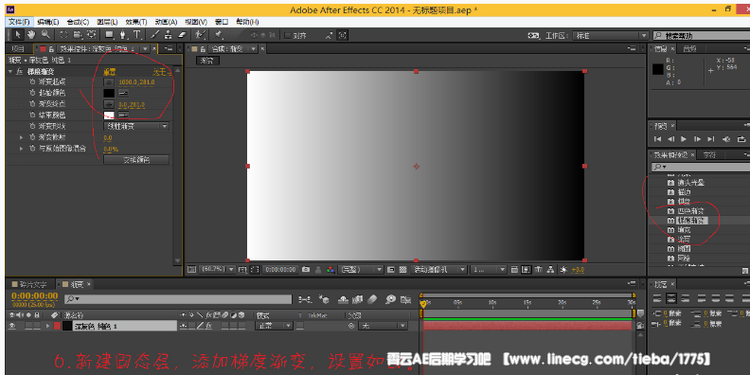Switch to the Character panel tab
Screen dimensions: 750x375
pos(709,154)
